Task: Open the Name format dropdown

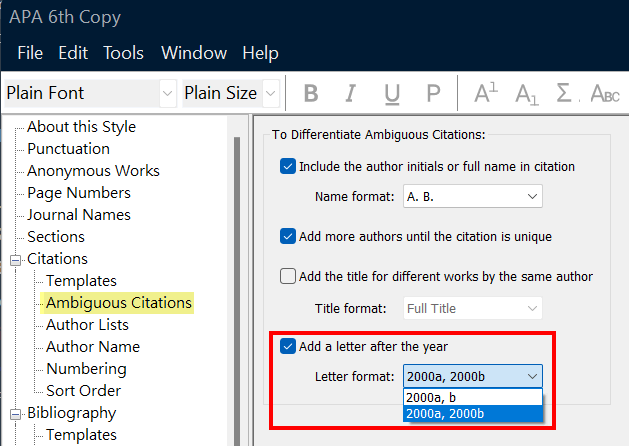Action: click(473, 196)
